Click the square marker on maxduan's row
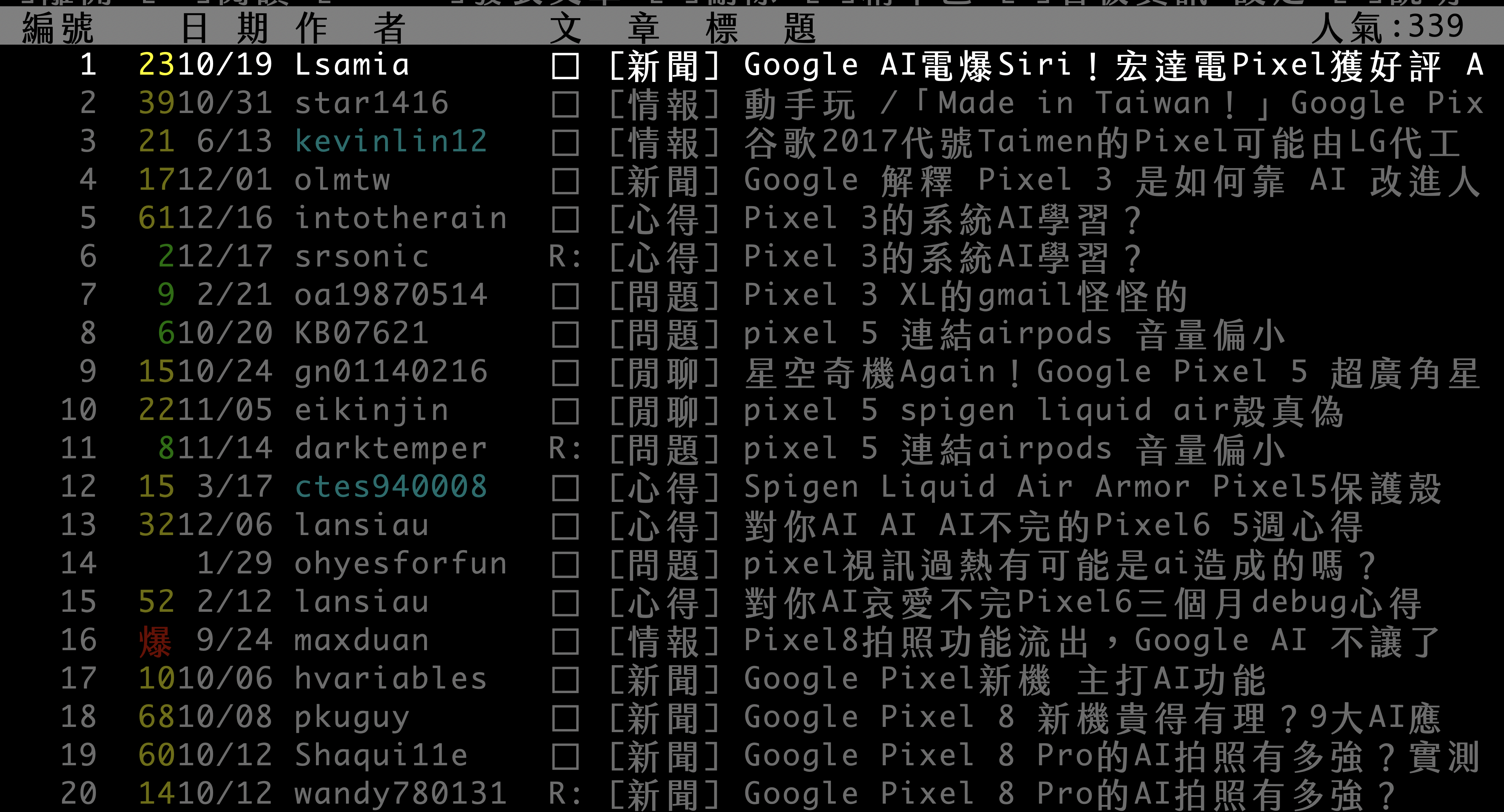The image size is (1504, 812). pyautogui.click(x=565, y=642)
